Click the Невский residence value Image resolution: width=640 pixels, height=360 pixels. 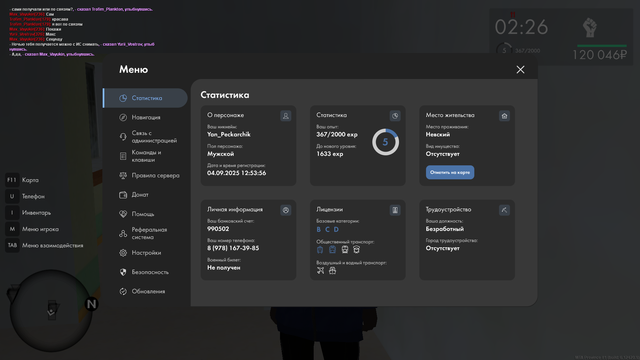(x=438, y=134)
